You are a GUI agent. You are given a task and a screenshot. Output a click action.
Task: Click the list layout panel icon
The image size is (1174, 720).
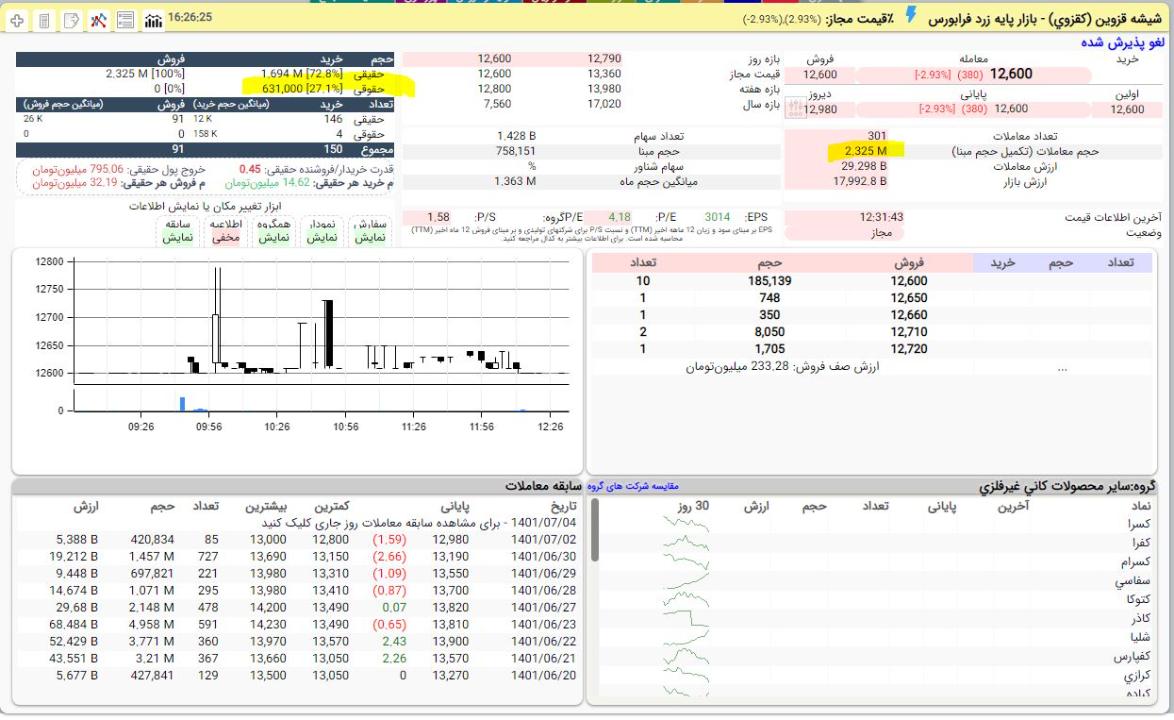(125, 20)
